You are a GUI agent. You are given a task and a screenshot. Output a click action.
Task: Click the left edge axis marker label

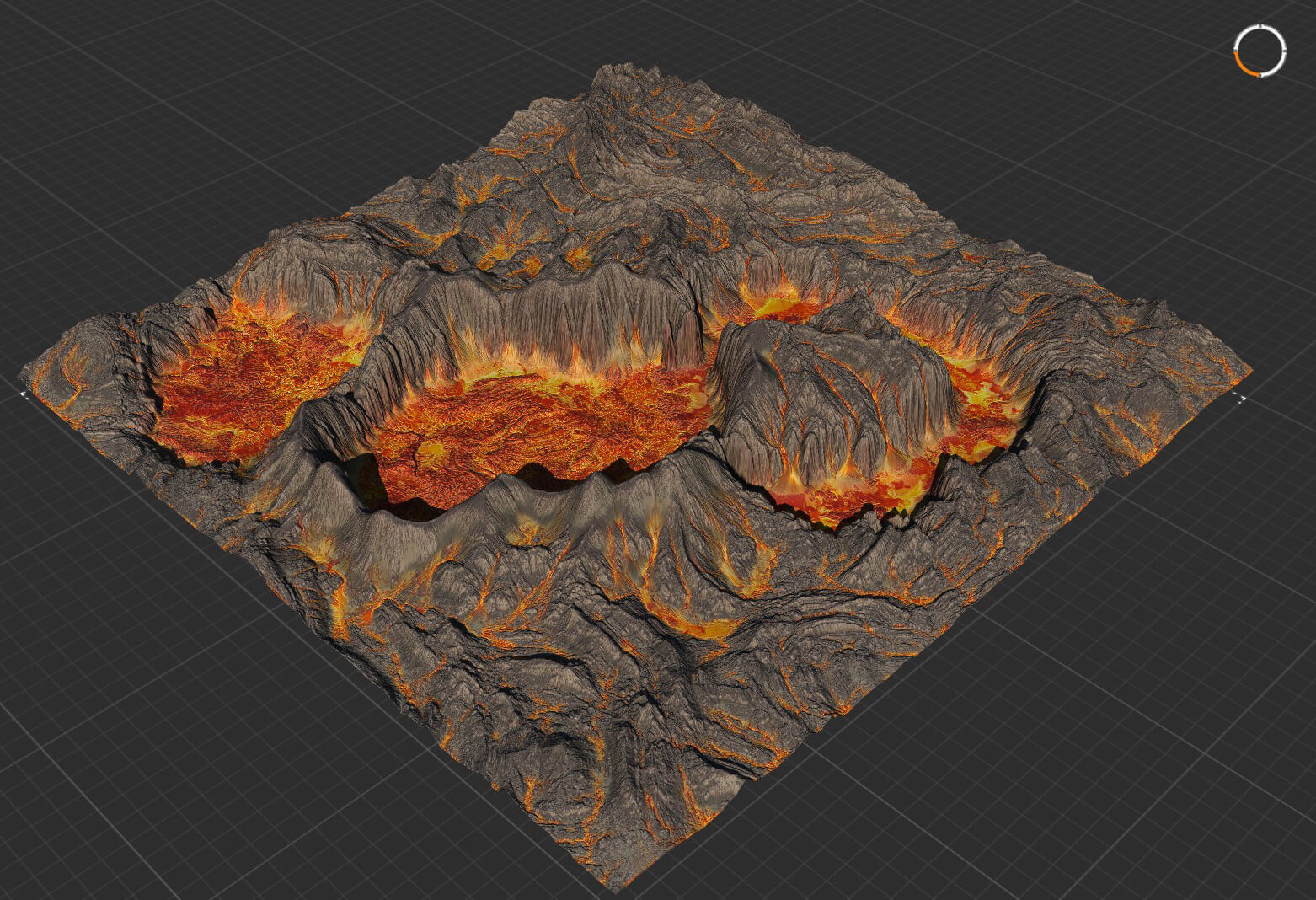pos(23,393)
